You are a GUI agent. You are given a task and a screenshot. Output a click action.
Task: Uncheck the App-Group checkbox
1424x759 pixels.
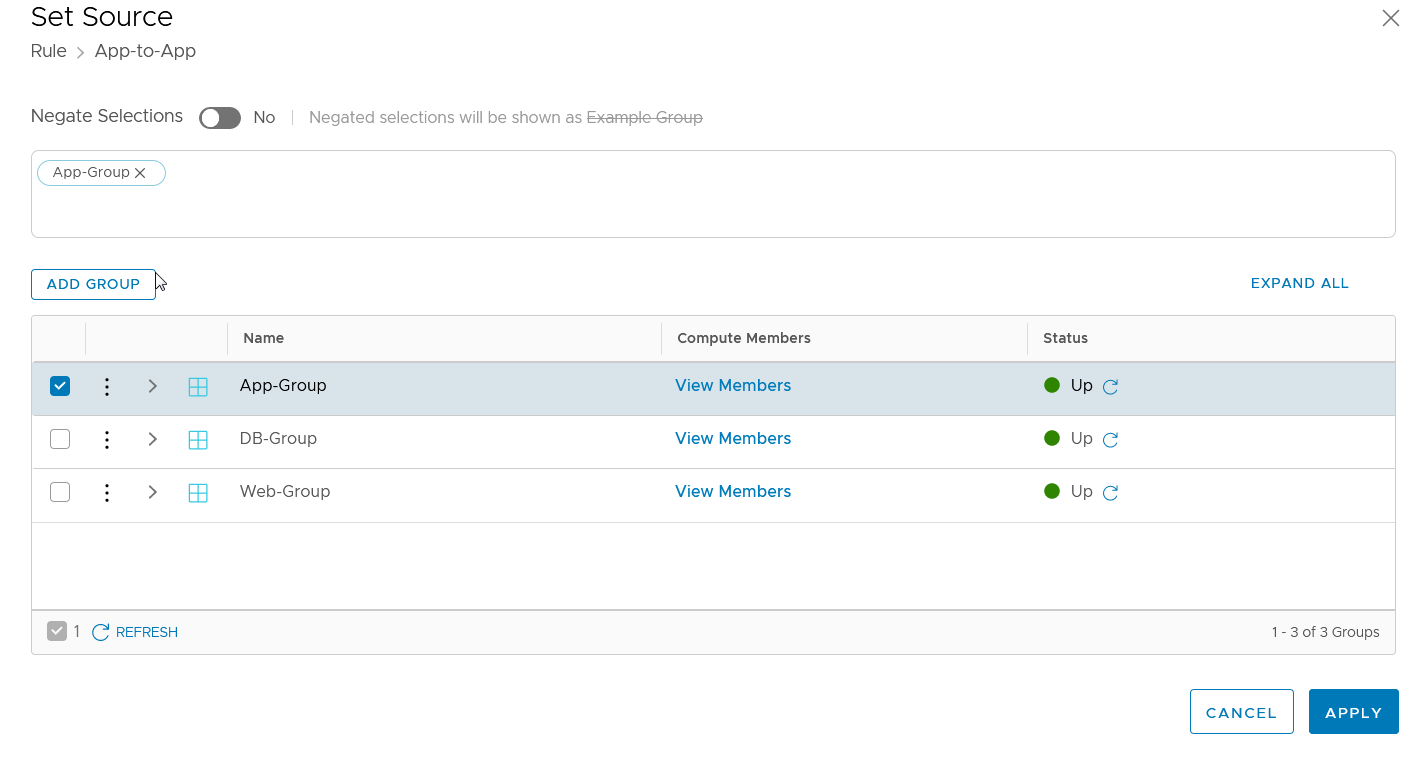60,386
